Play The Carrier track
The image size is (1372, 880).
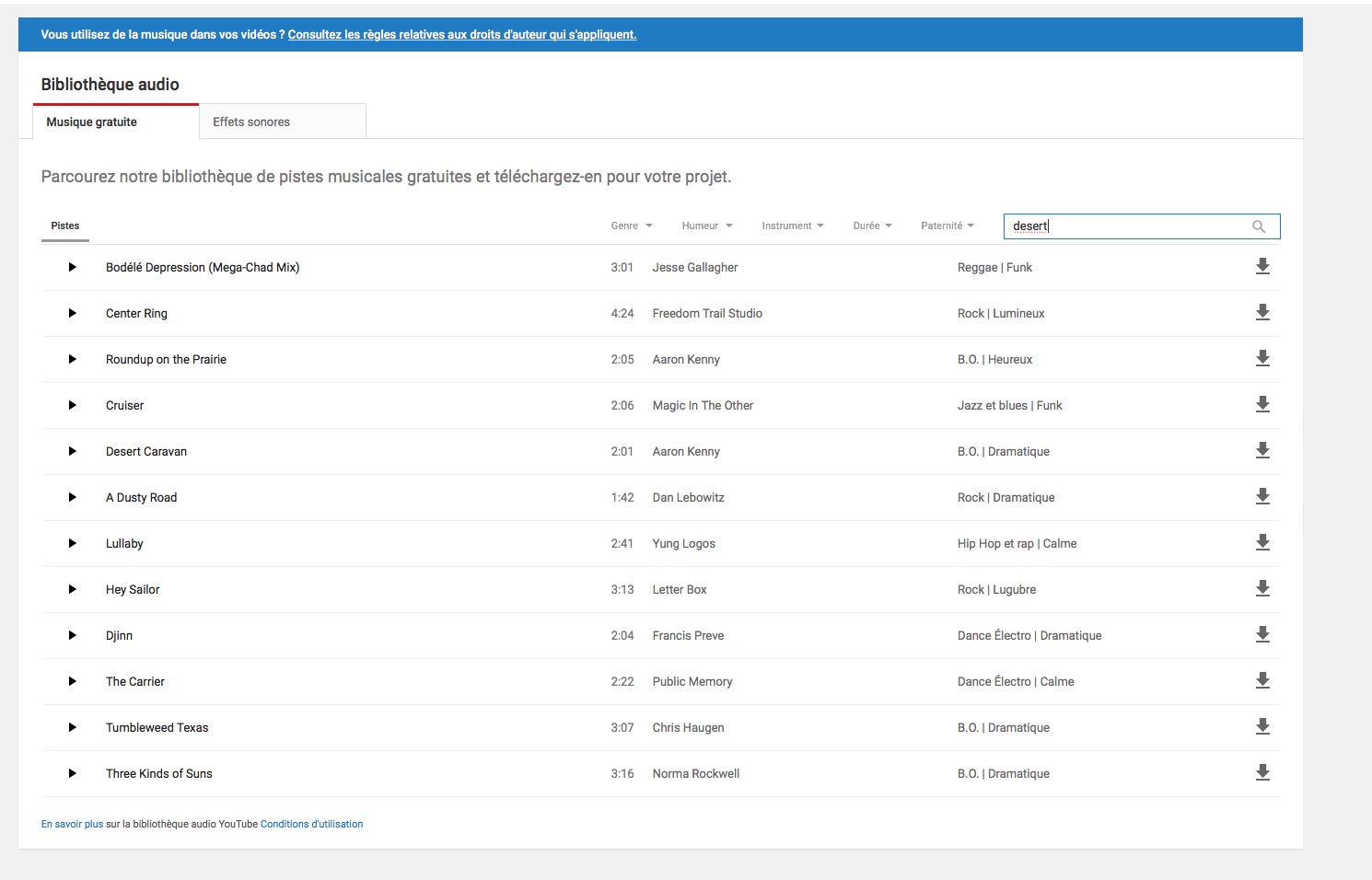click(x=72, y=681)
